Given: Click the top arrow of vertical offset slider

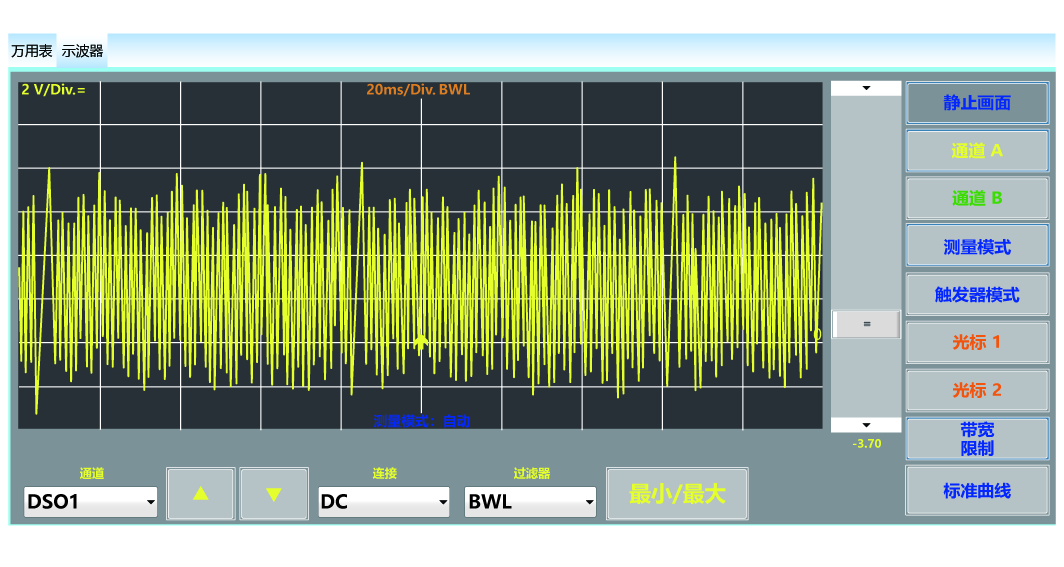Looking at the screenshot, I should (x=866, y=88).
